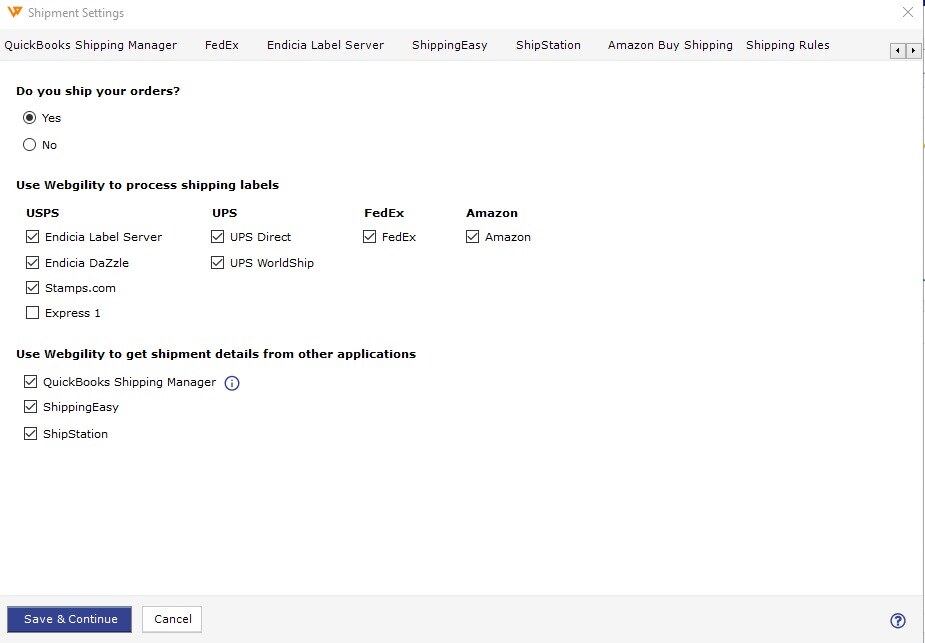The width and height of the screenshot is (925, 643).
Task: Click 'Use Webgility to process shipping labels' heading
Action: [x=147, y=185]
